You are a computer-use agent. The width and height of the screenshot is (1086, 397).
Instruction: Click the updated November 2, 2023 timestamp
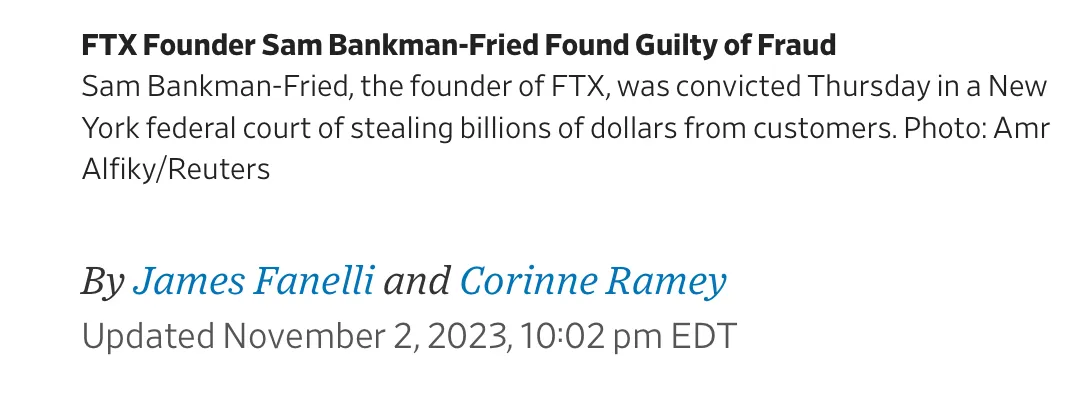tap(409, 337)
